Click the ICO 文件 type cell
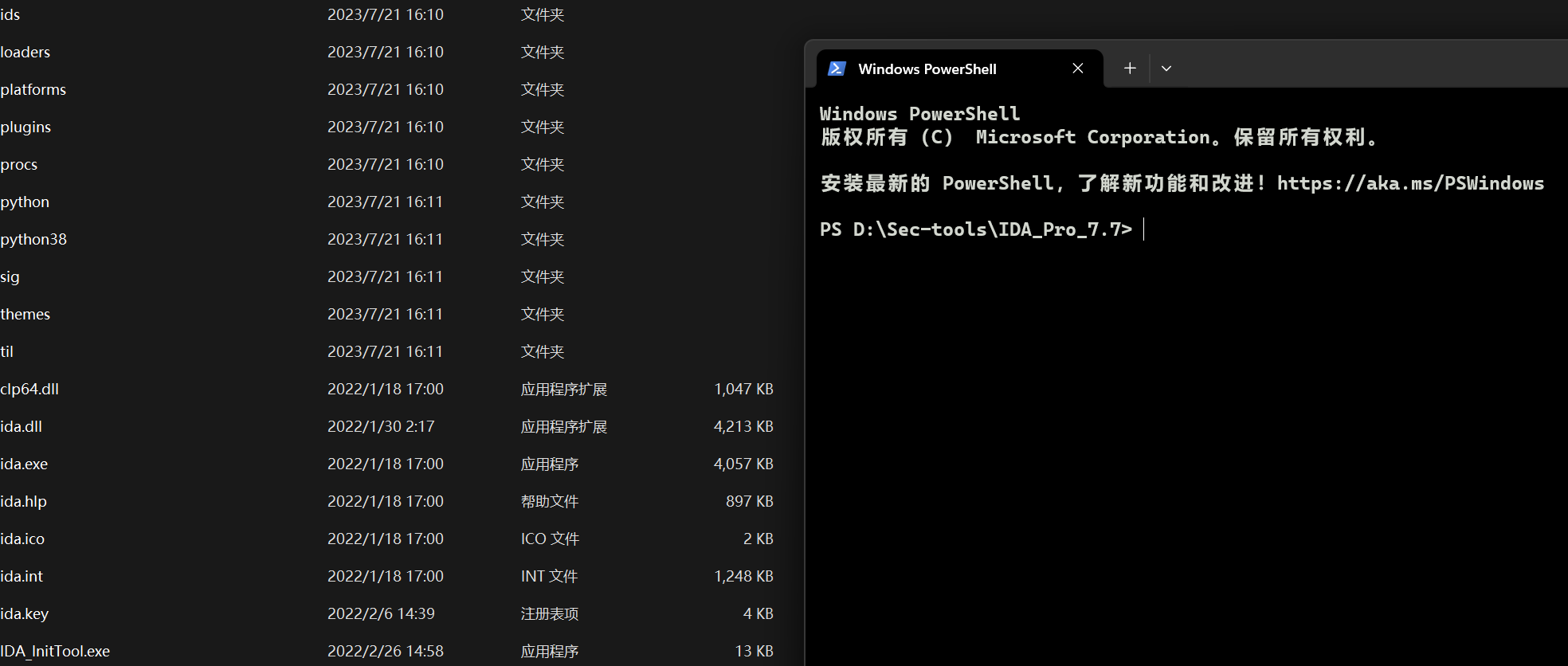Image resolution: width=1568 pixels, height=666 pixels. click(550, 539)
